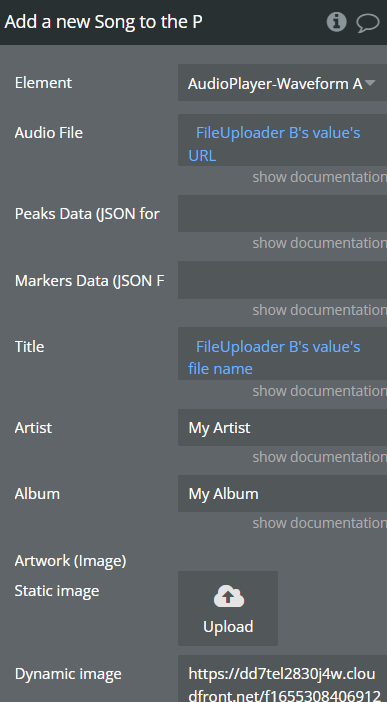Click the Element dropdown arrow
This screenshot has width=387, height=702.
[370, 82]
